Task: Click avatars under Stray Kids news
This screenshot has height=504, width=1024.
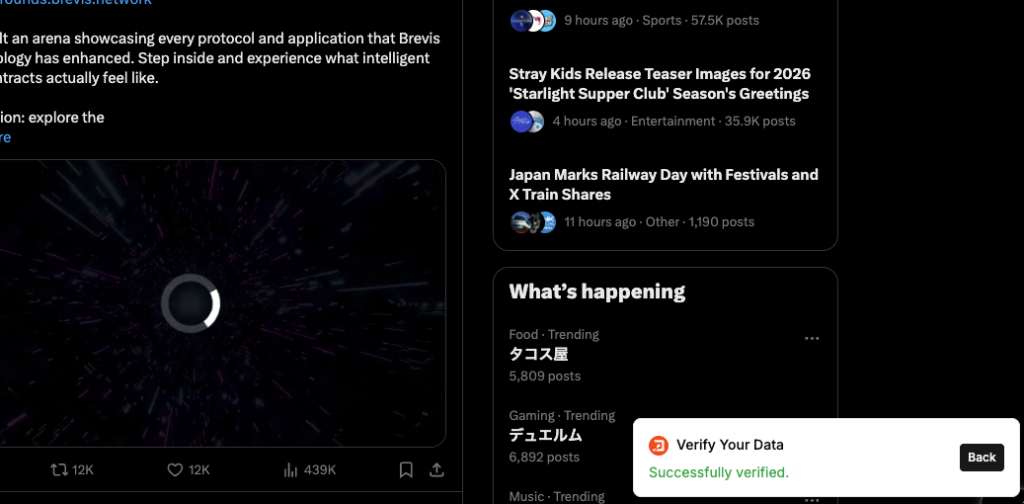Action: [527, 121]
